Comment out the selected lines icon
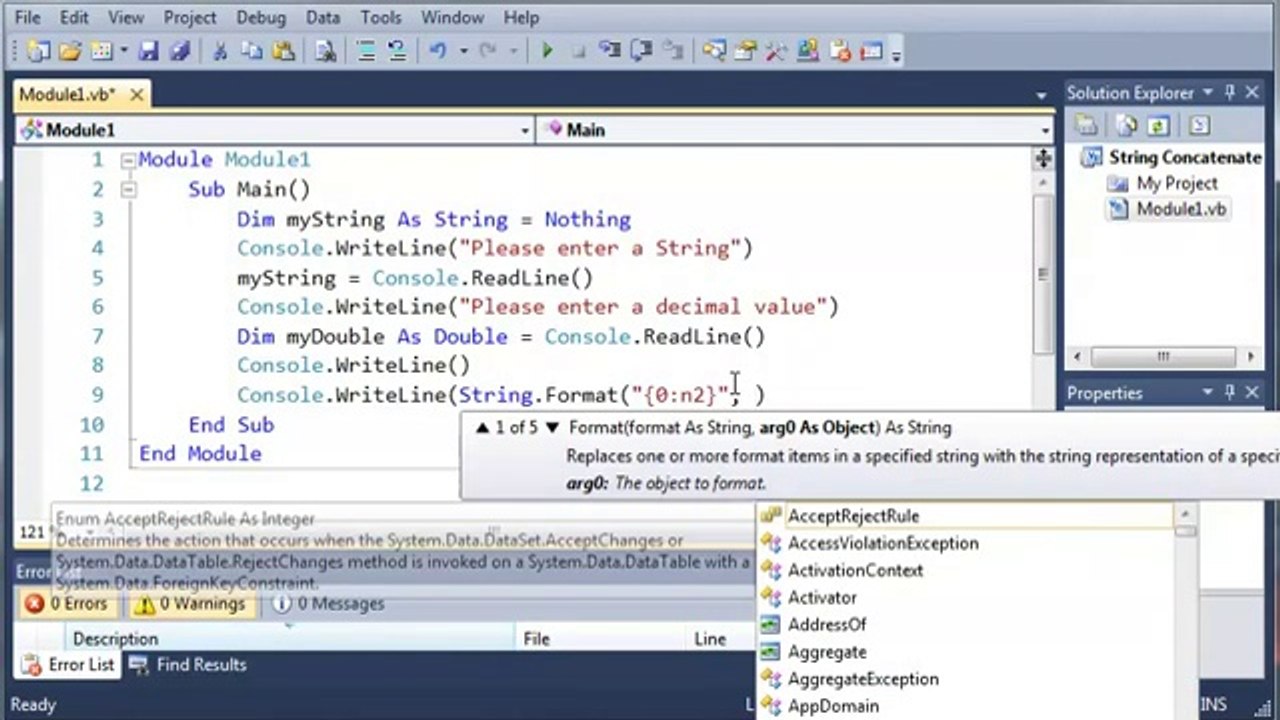The height and width of the screenshot is (720, 1280). (366, 51)
